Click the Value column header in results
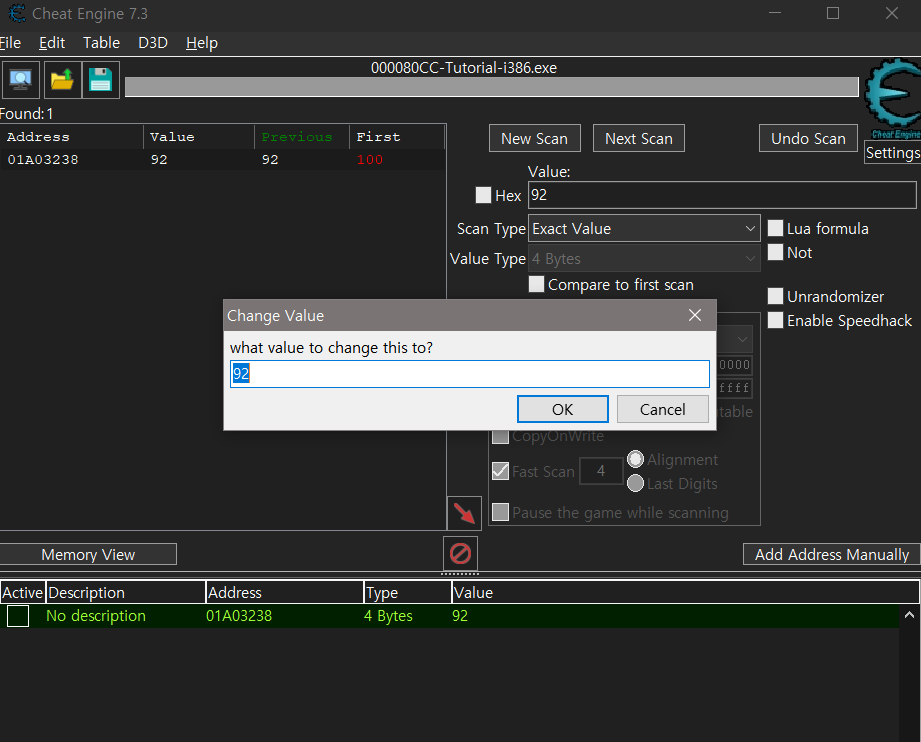The height and width of the screenshot is (742, 921). [x=199, y=137]
